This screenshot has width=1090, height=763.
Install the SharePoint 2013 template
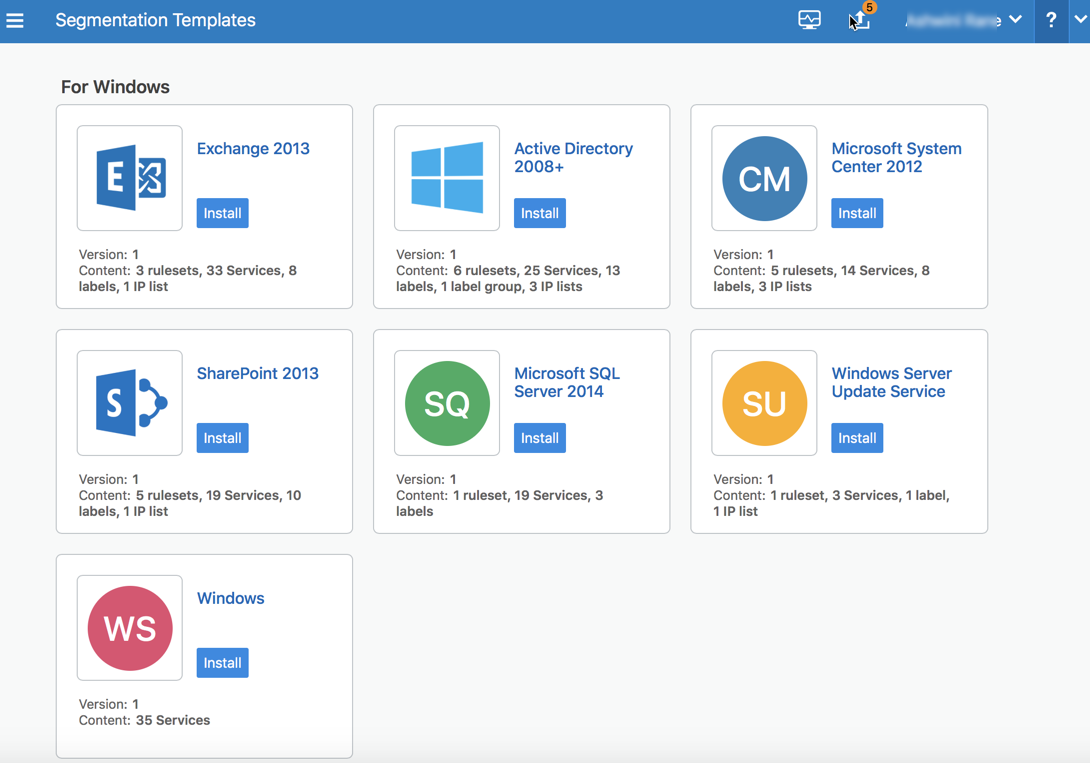click(x=222, y=438)
